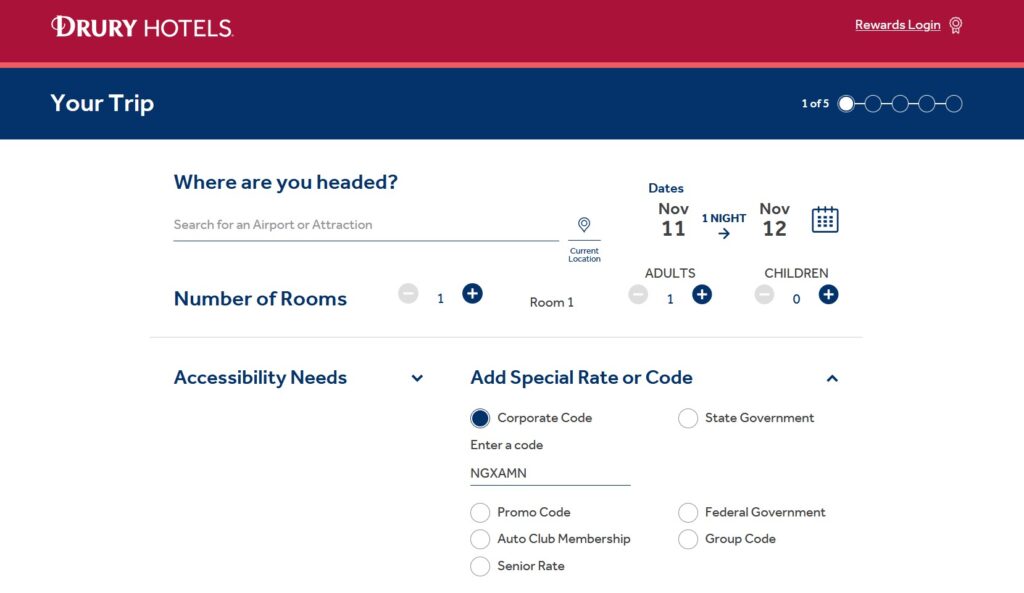Select the Nov 11 check-in date
Viewport: 1024px width, 593px height.
tap(673, 219)
